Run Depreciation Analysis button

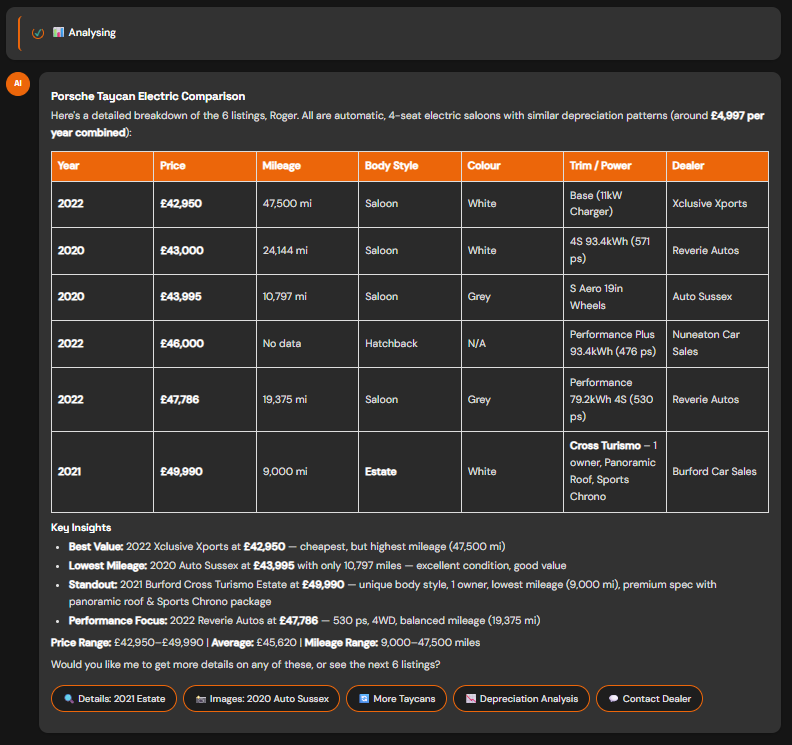(x=521, y=699)
